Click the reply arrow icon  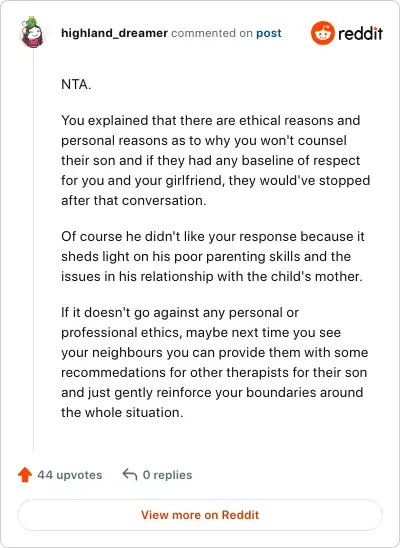[130, 475]
